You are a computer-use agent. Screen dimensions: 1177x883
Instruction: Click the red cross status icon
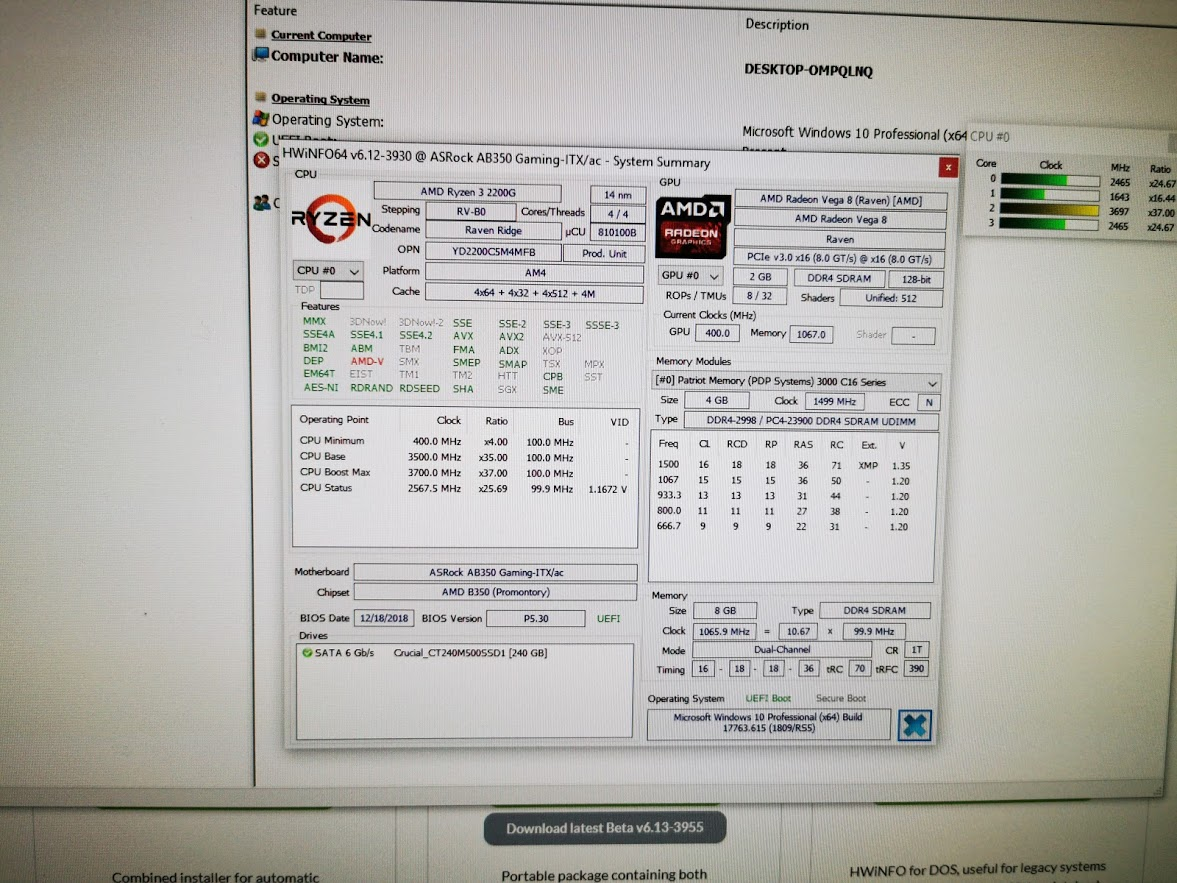coord(260,160)
